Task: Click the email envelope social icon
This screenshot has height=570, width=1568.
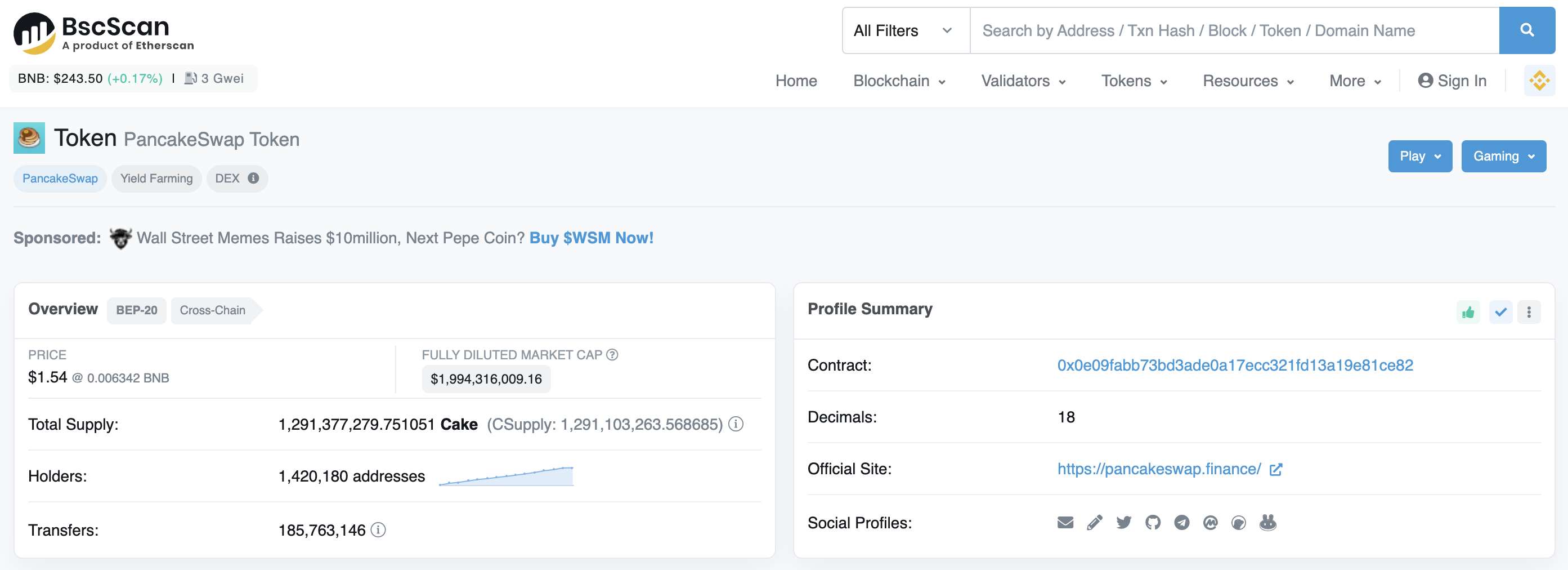Action: (x=1065, y=523)
